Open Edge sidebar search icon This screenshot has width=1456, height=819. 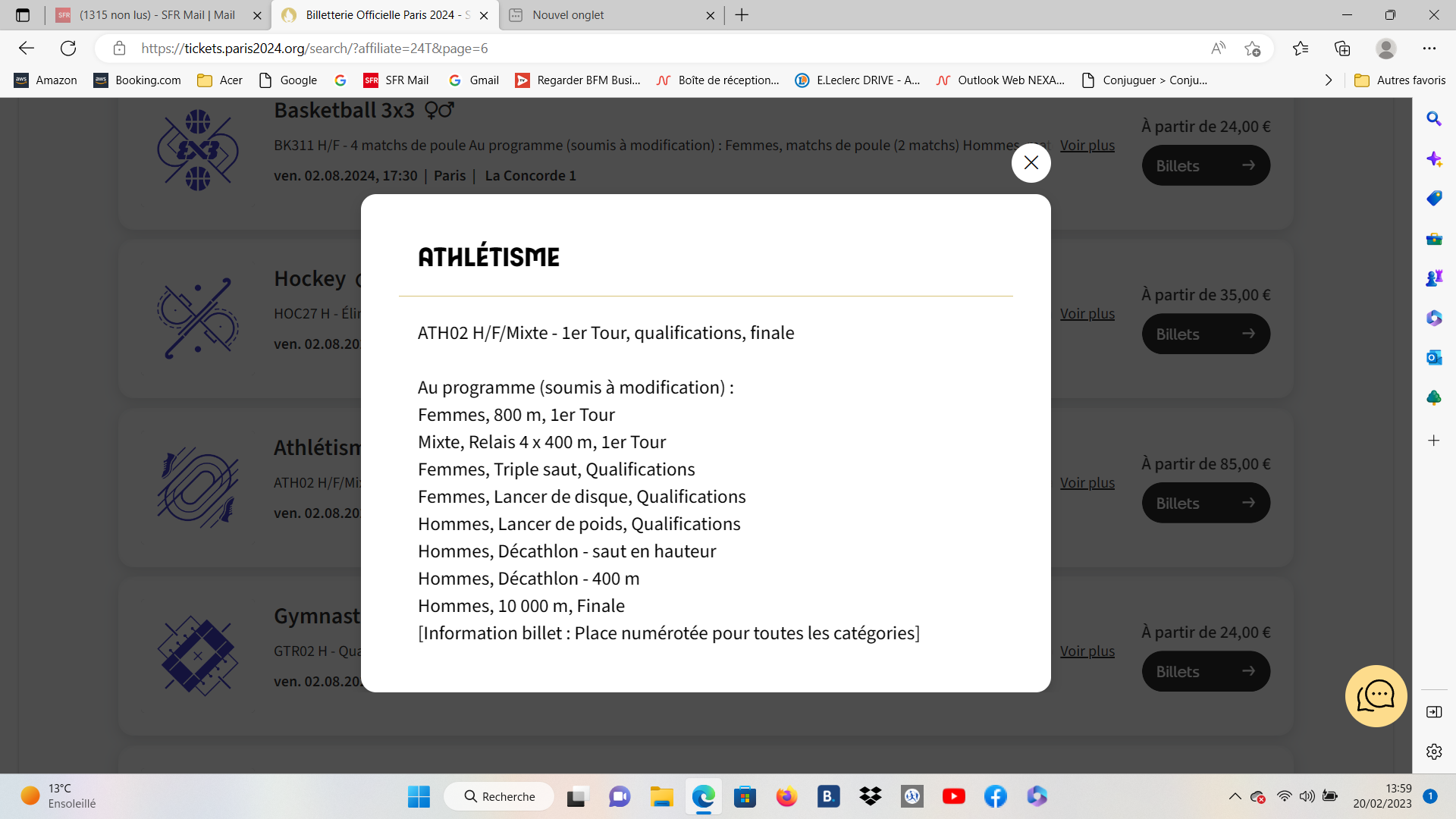[1433, 119]
